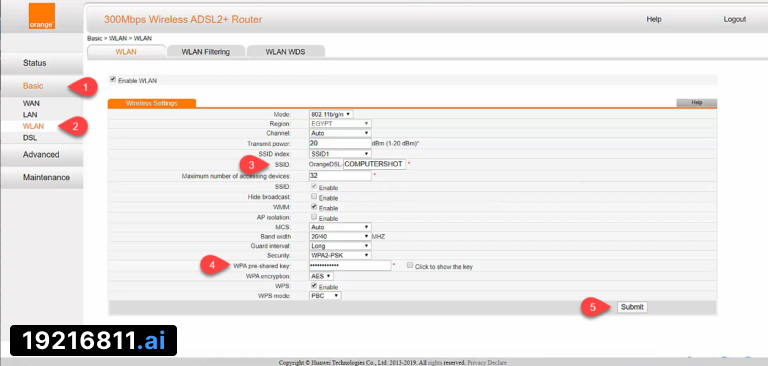Open the Region dropdown
768x366 pixels.
340,123
